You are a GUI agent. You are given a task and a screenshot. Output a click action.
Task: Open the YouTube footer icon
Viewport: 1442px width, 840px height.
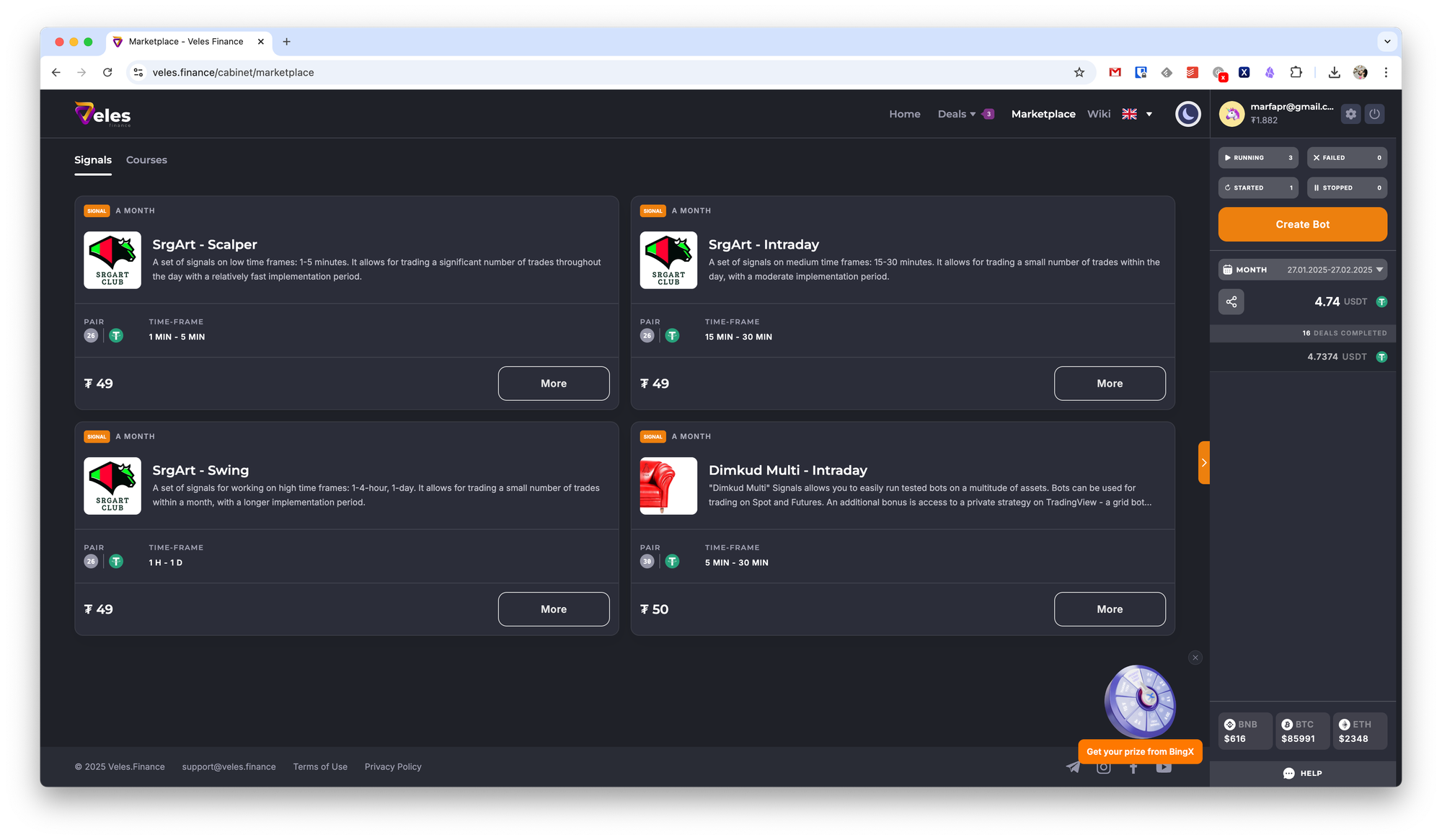coord(1164,769)
